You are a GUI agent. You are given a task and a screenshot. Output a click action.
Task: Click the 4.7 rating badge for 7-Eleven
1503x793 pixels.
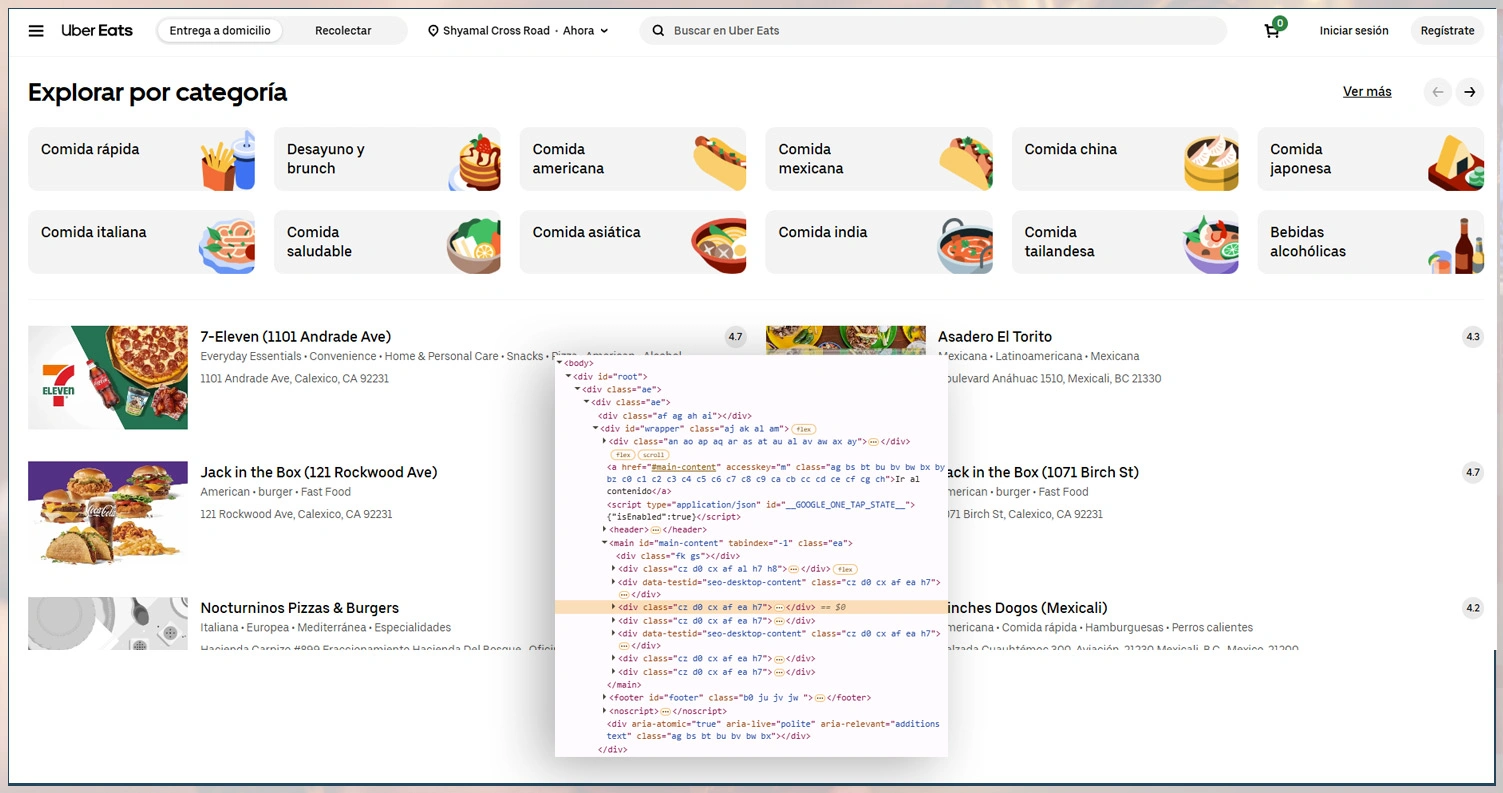click(735, 337)
